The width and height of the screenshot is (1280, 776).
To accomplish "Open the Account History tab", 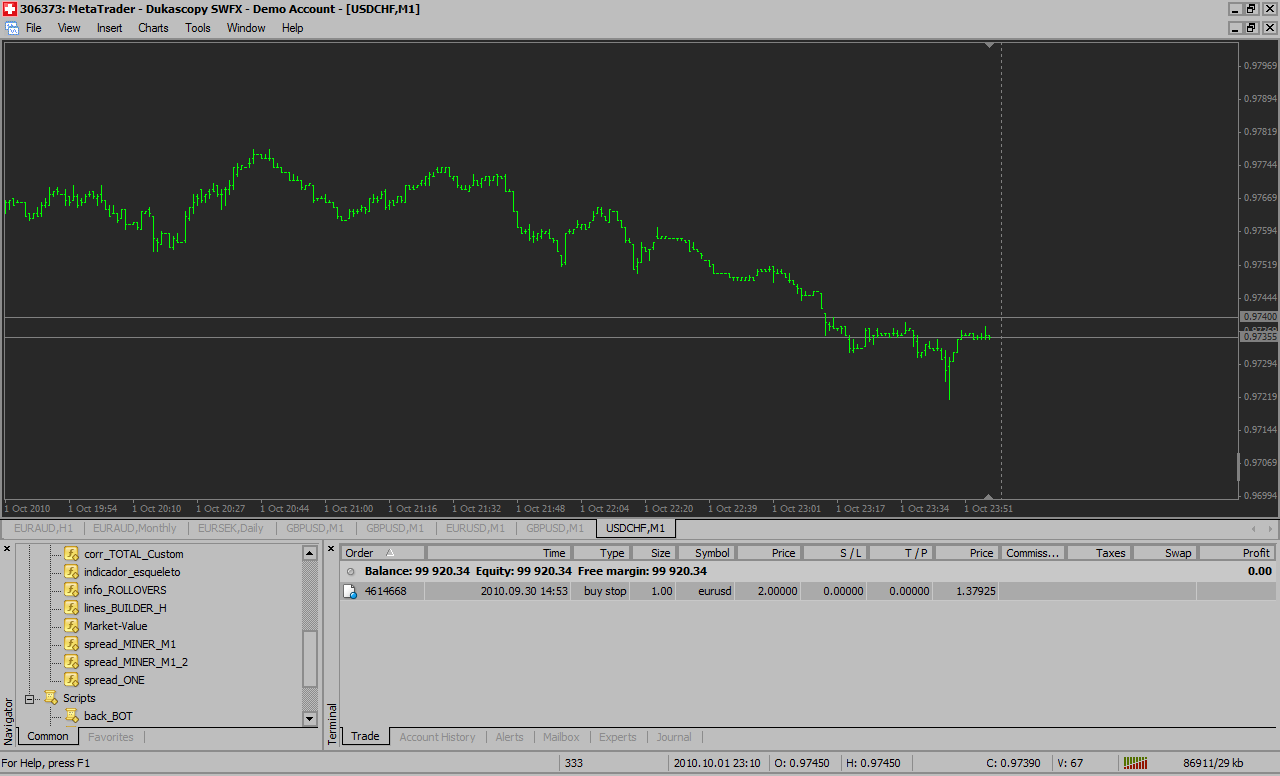I will pos(437,737).
